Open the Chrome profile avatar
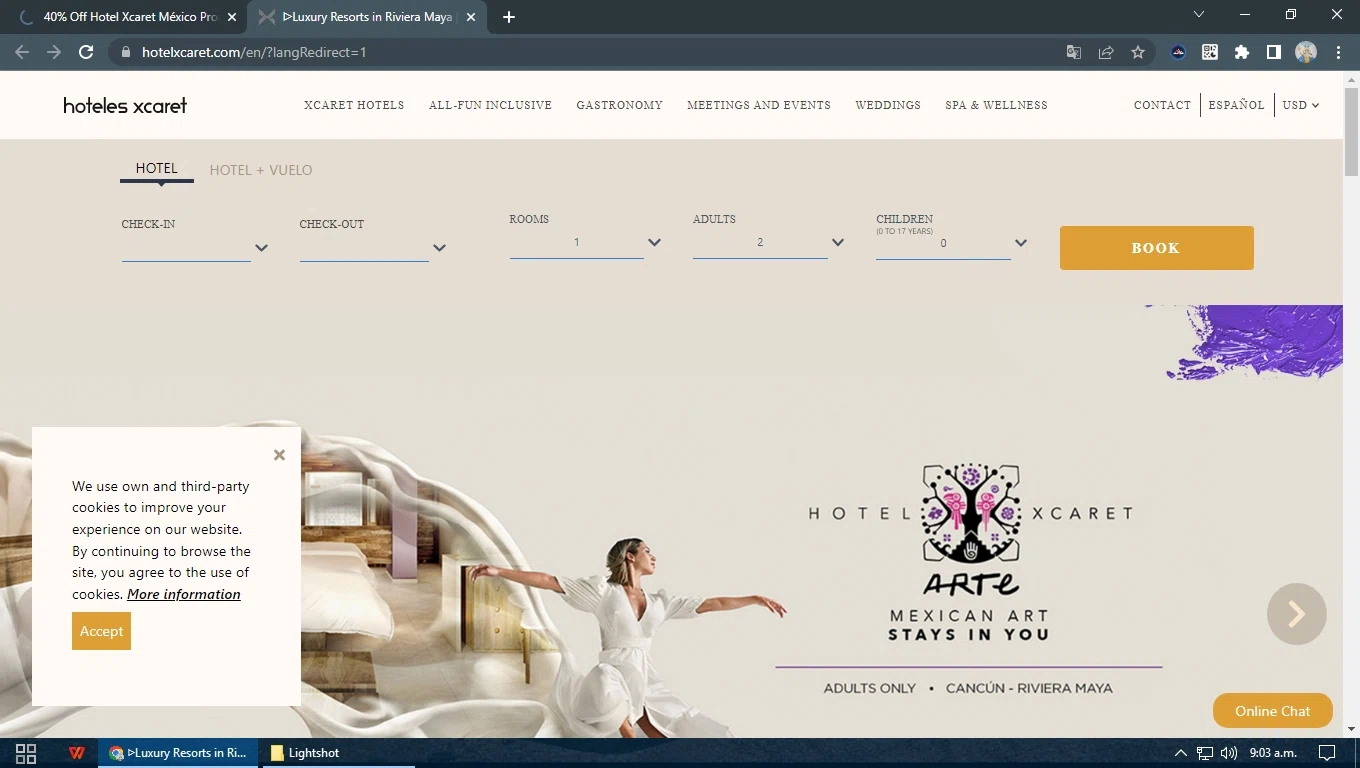 click(x=1306, y=52)
